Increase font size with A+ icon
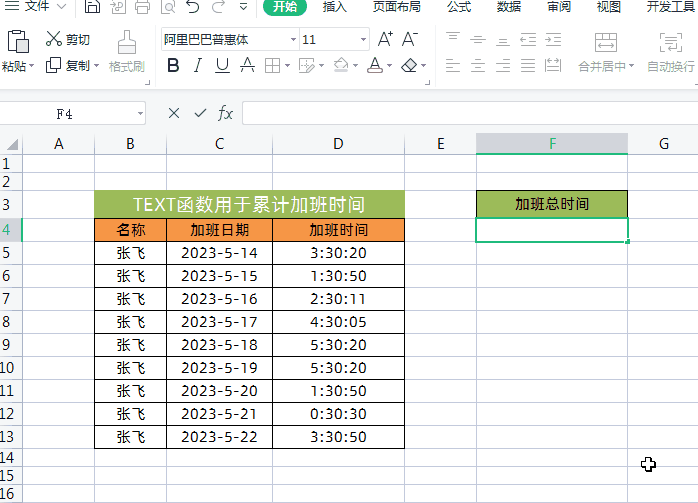This screenshot has height=503, width=698. tap(385, 39)
